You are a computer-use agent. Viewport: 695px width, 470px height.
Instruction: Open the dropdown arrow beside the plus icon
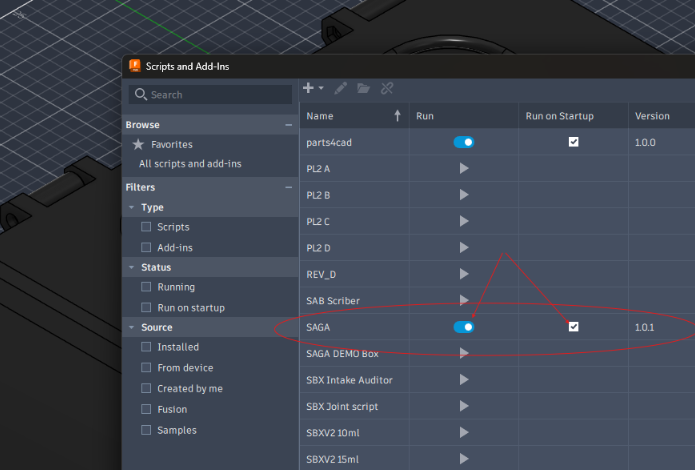tap(321, 88)
